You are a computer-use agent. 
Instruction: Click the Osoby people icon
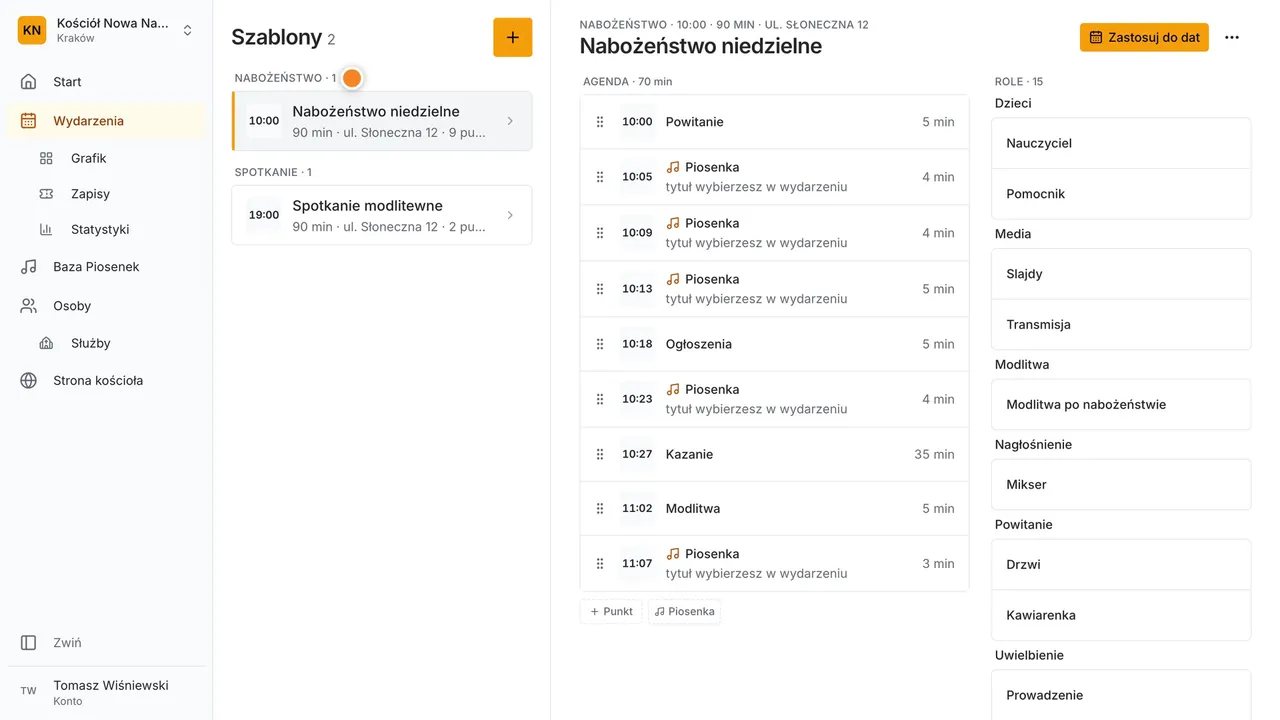tap(29, 306)
